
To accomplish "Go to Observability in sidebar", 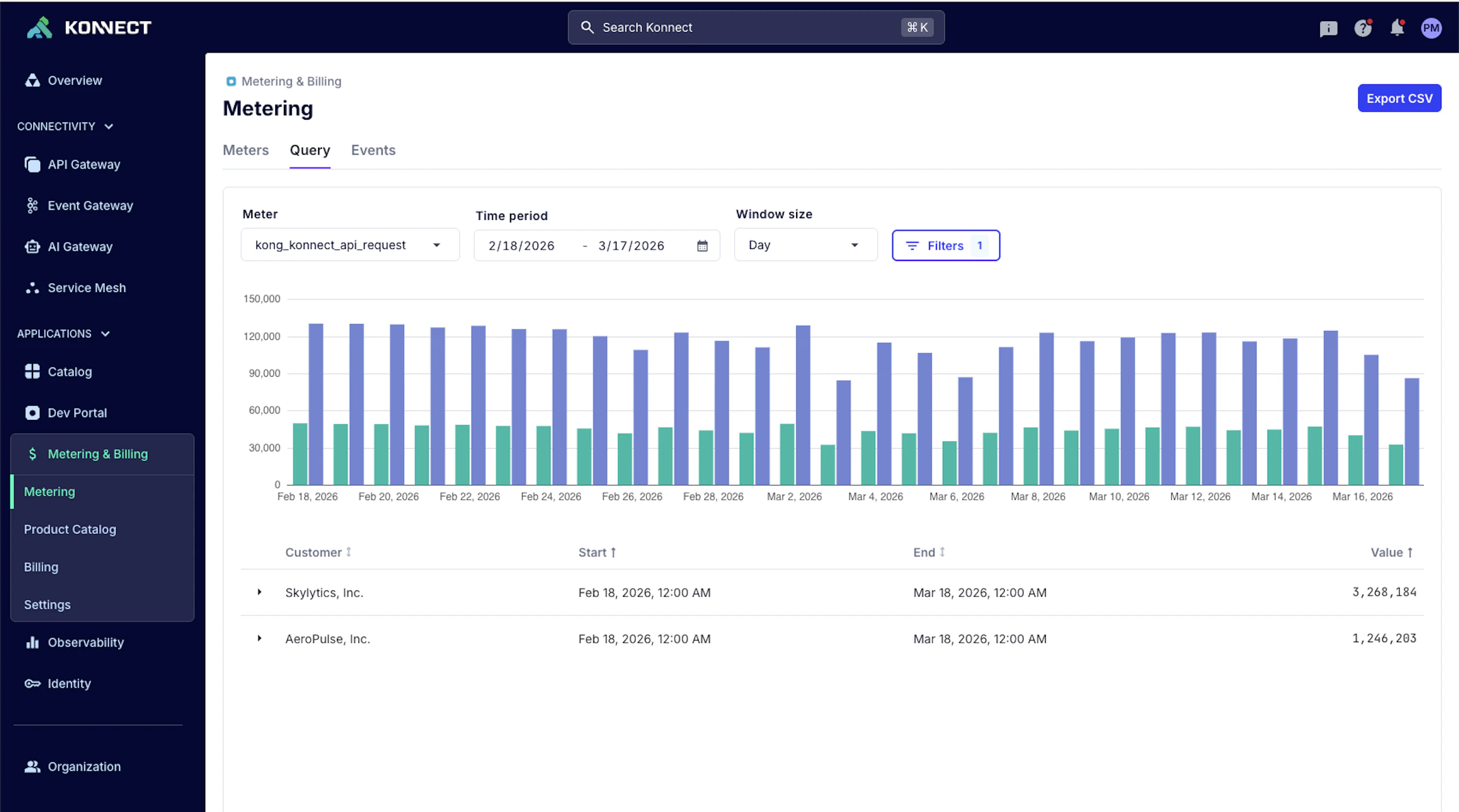I will click(85, 642).
